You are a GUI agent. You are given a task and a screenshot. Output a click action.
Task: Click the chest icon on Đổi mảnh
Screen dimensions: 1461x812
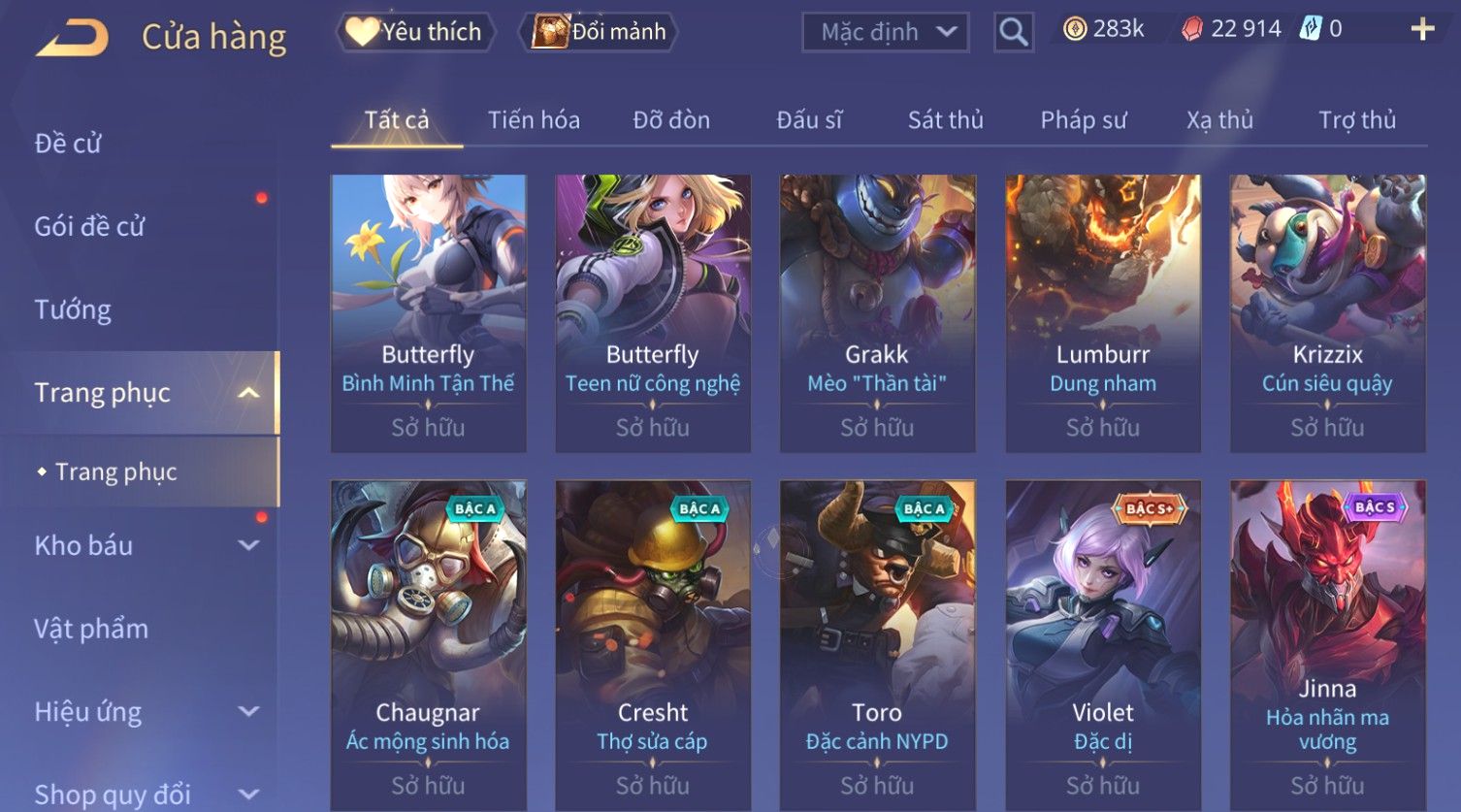pyautogui.click(x=550, y=32)
